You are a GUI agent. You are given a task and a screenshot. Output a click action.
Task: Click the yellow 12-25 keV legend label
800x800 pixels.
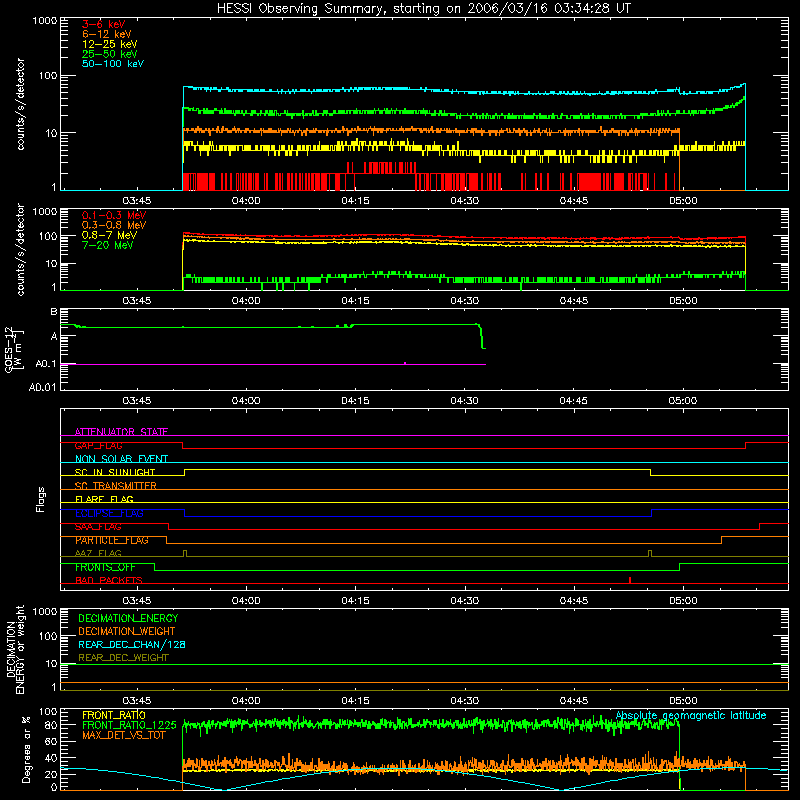(109, 44)
